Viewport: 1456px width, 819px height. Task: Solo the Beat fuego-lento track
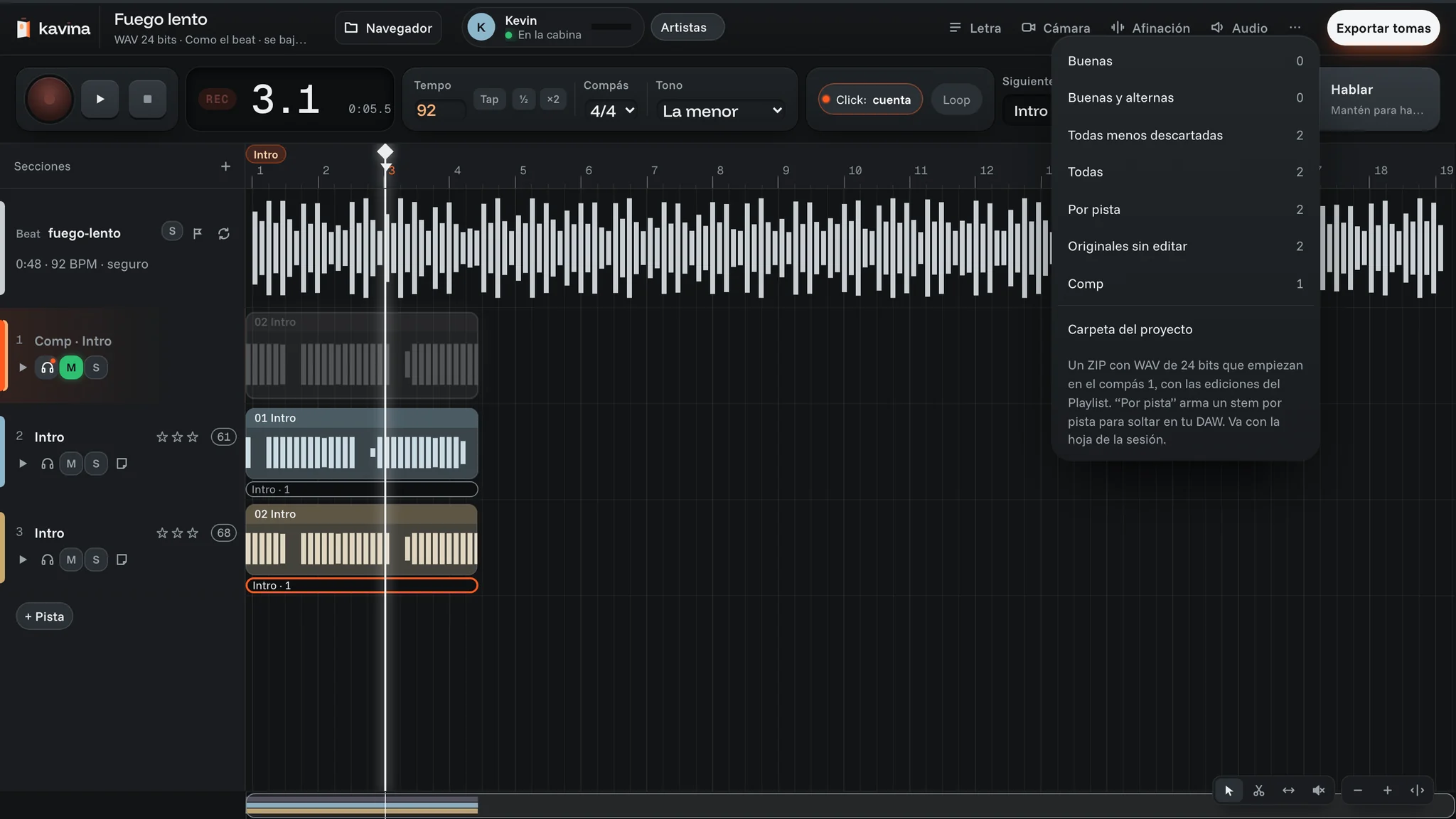point(172,231)
